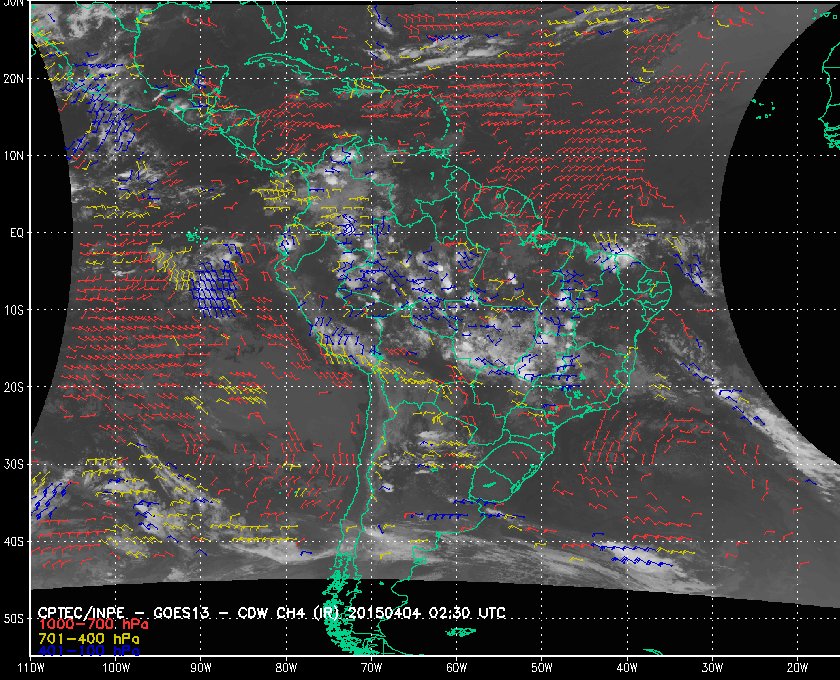Click the dense blue wind barb cluster near 90W
The height and width of the screenshot is (680, 840).
pyautogui.click(x=216, y=288)
